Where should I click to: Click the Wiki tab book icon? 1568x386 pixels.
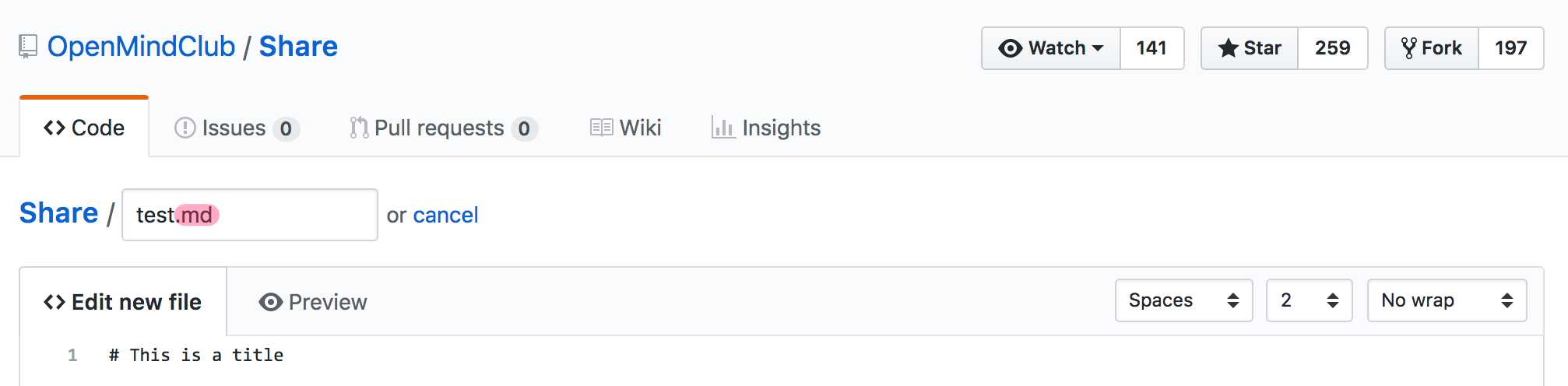pos(601,128)
